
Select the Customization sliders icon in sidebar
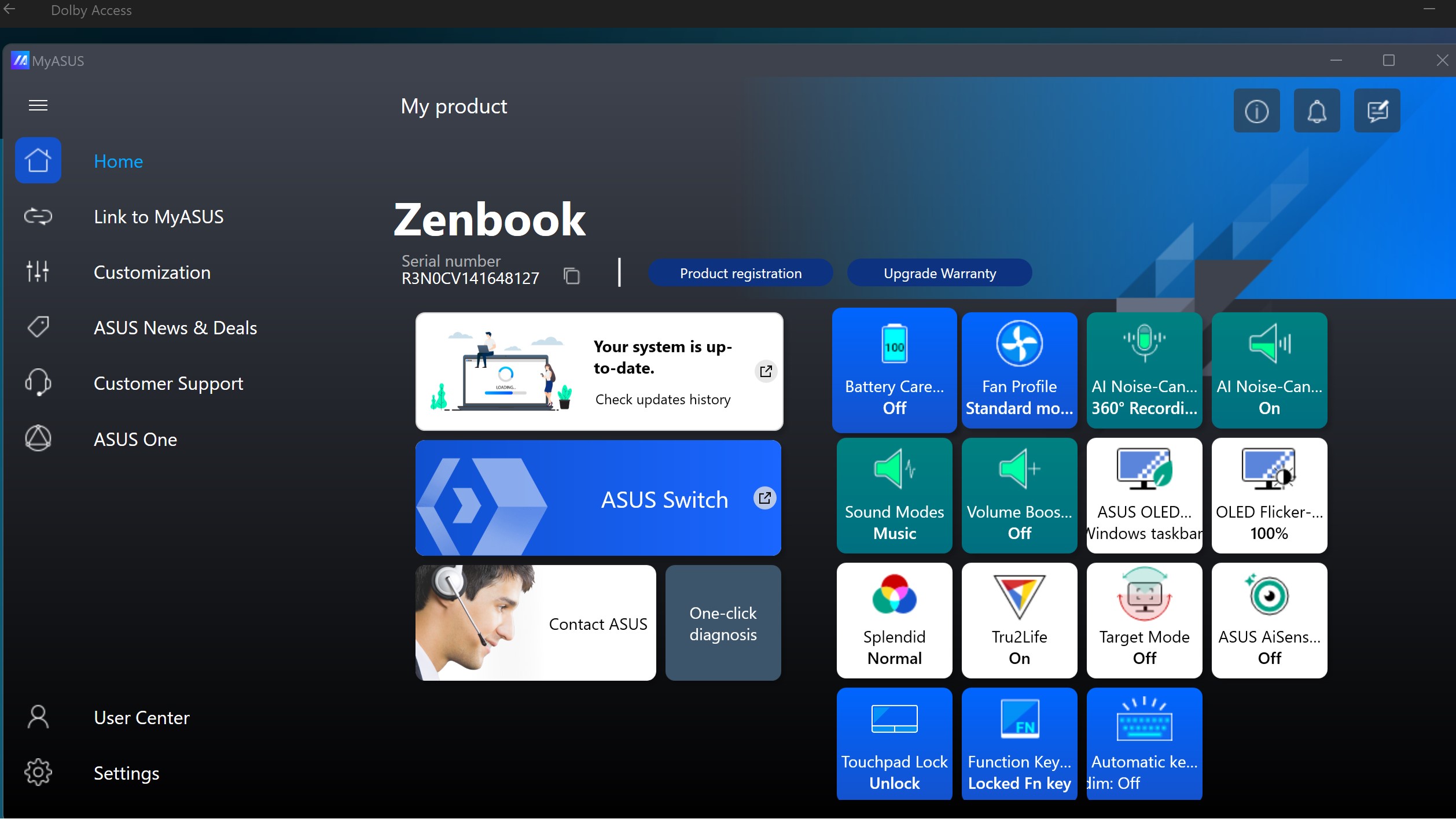click(38, 271)
